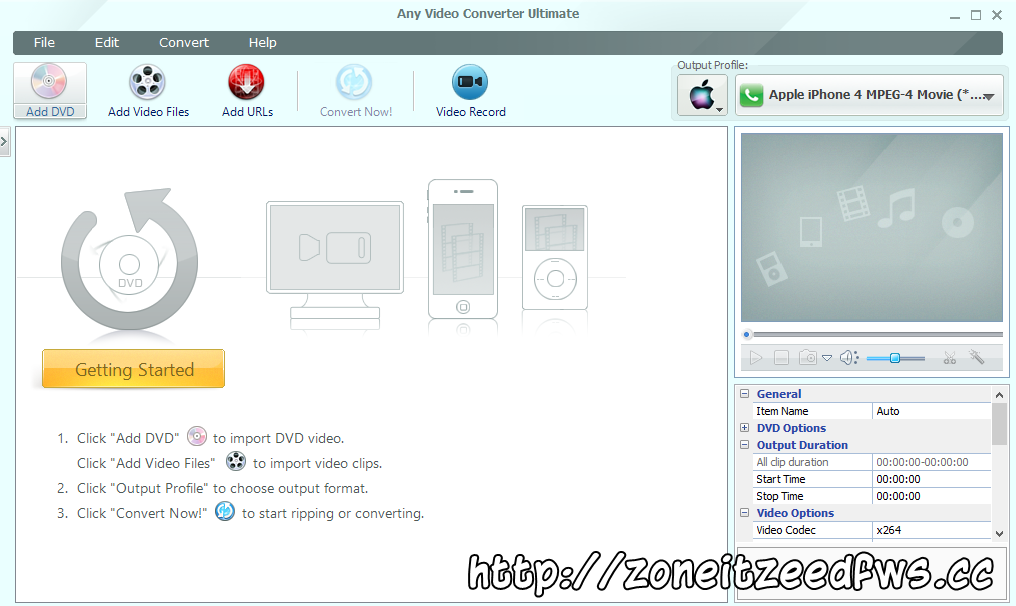This screenshot has width=1016, height=606.
Task: Click the Add DVD disc icon
Action: click(x=49, y=82)
